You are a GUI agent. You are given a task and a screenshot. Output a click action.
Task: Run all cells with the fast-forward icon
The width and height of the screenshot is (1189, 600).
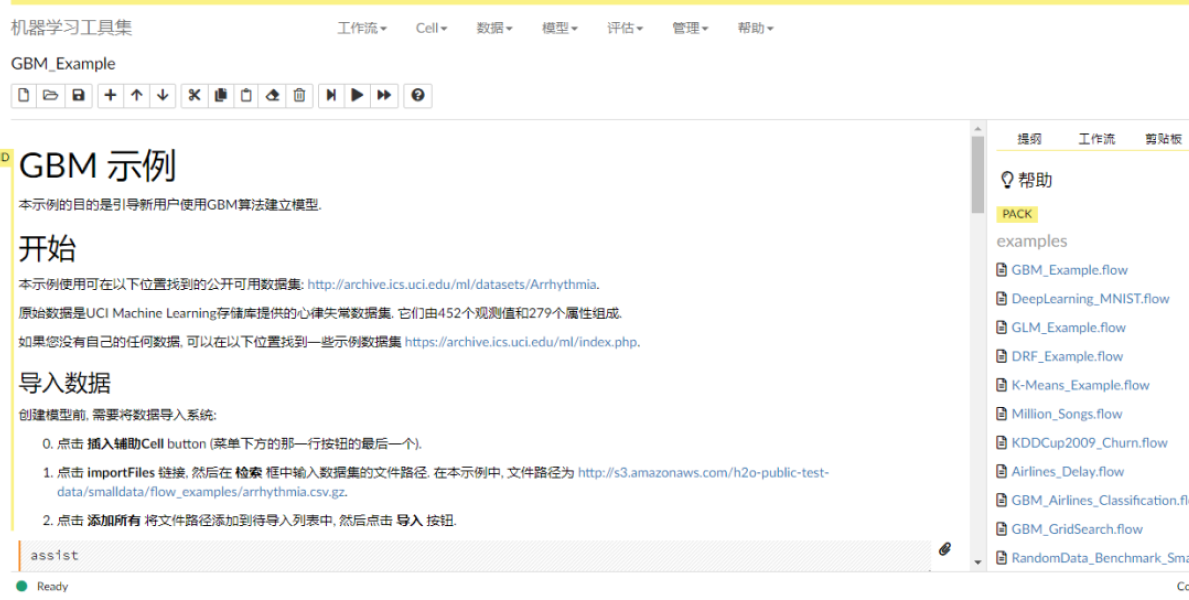384,96
